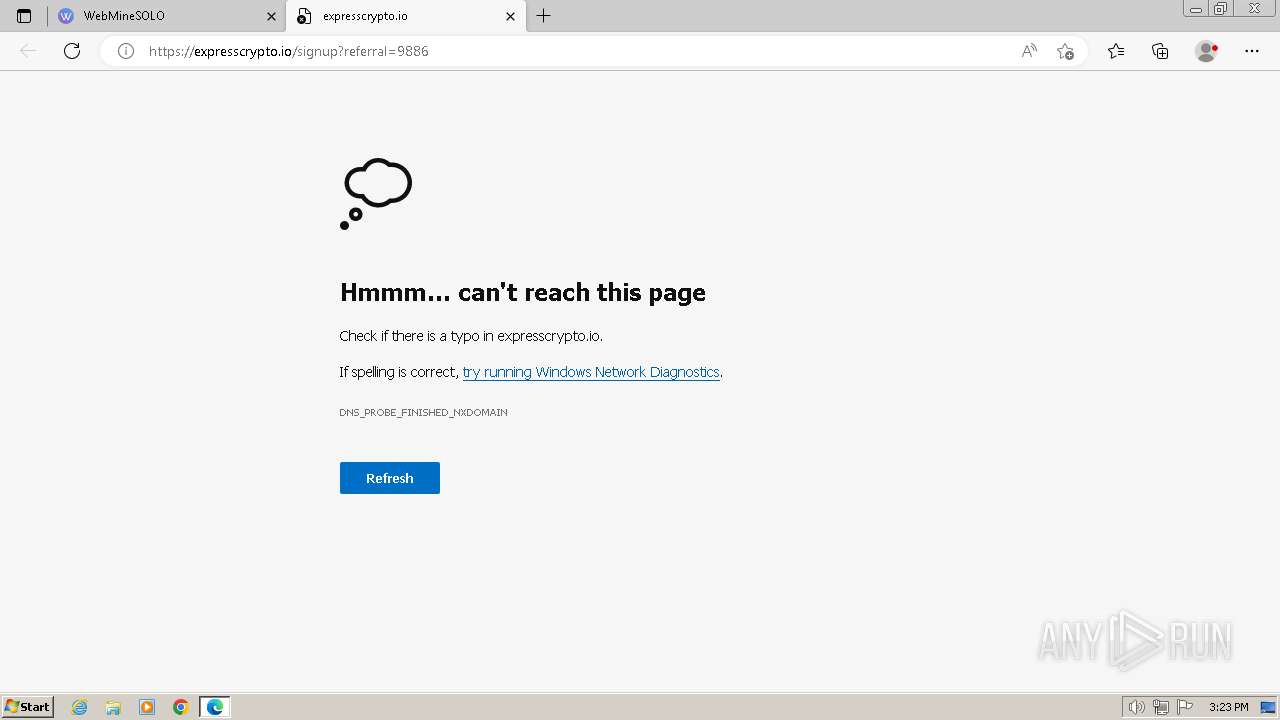Screen dimensions: 1280x720
Task: Close the WebMineSOLO tab
Action: [271, 16]
